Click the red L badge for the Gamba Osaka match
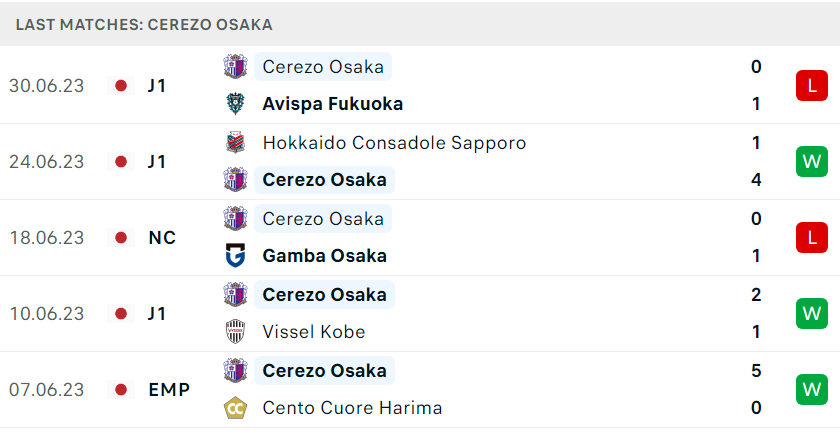Image resolution: width=840 pixels, height=436 pixels. click(x=812, y=237)
